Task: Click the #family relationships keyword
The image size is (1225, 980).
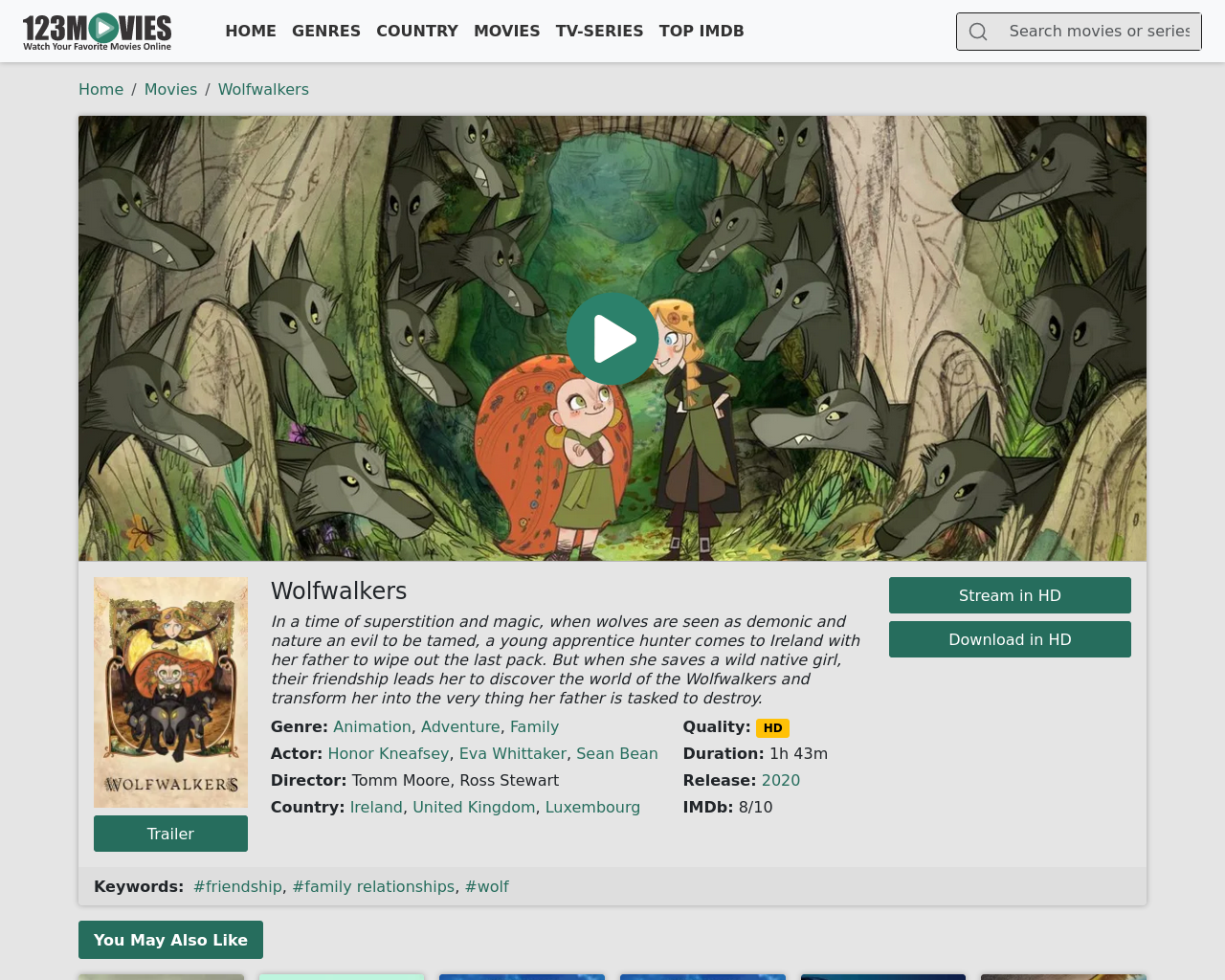Action: [x=373, y=886]
